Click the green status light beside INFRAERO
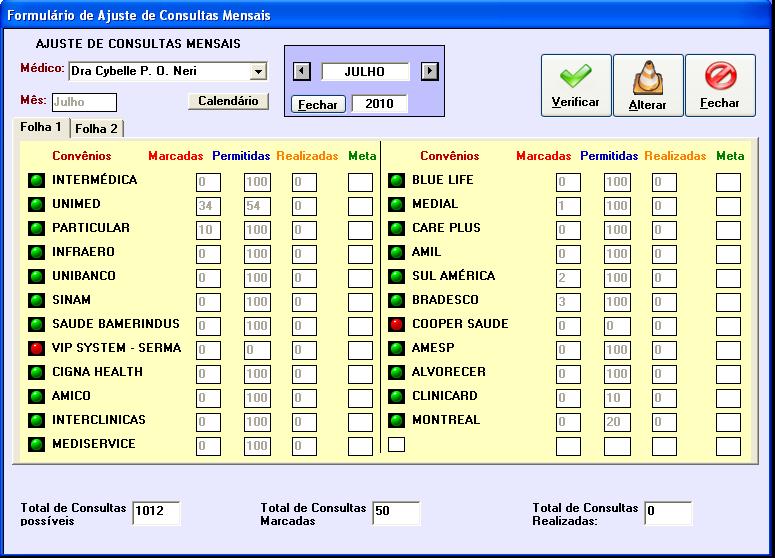This screenshot has width=775, height=558. [x=36, y=252]
